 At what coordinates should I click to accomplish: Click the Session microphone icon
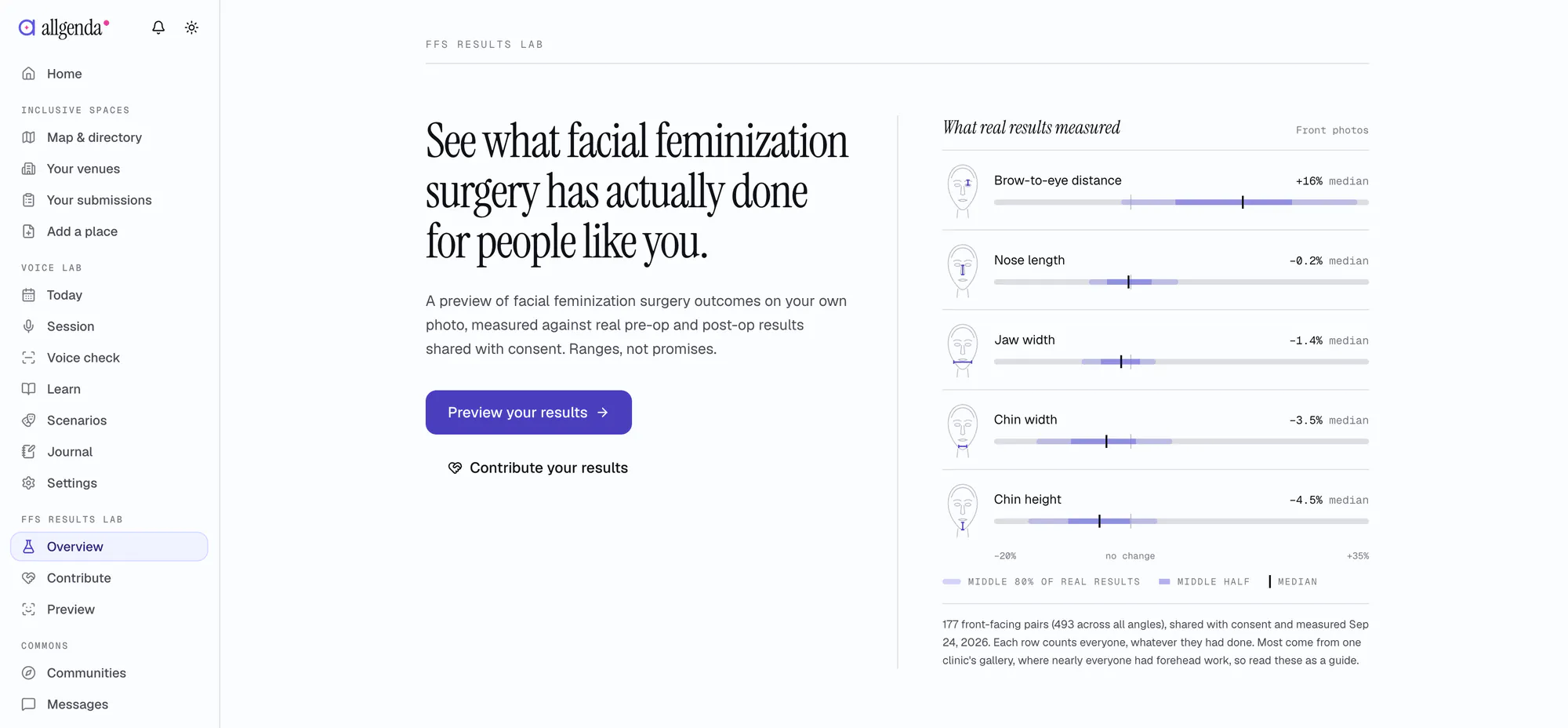click(x=29, y=326)
